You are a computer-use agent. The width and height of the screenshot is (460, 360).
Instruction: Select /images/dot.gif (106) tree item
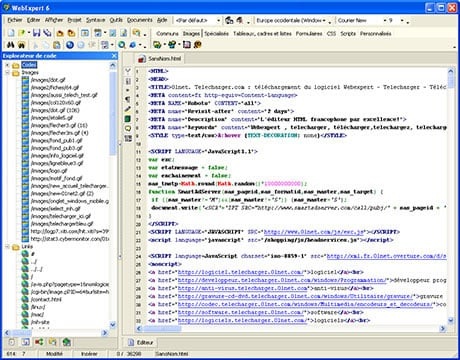(55, 110)
